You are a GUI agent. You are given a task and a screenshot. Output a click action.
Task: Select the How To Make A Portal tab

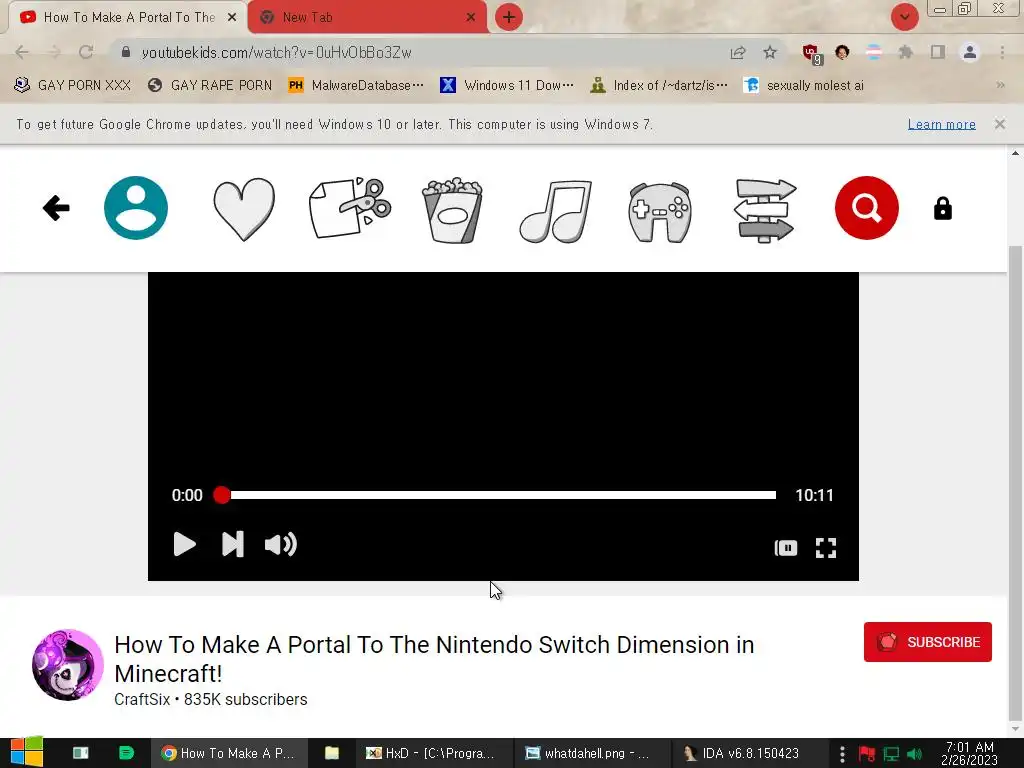click(x=128, y=18)
